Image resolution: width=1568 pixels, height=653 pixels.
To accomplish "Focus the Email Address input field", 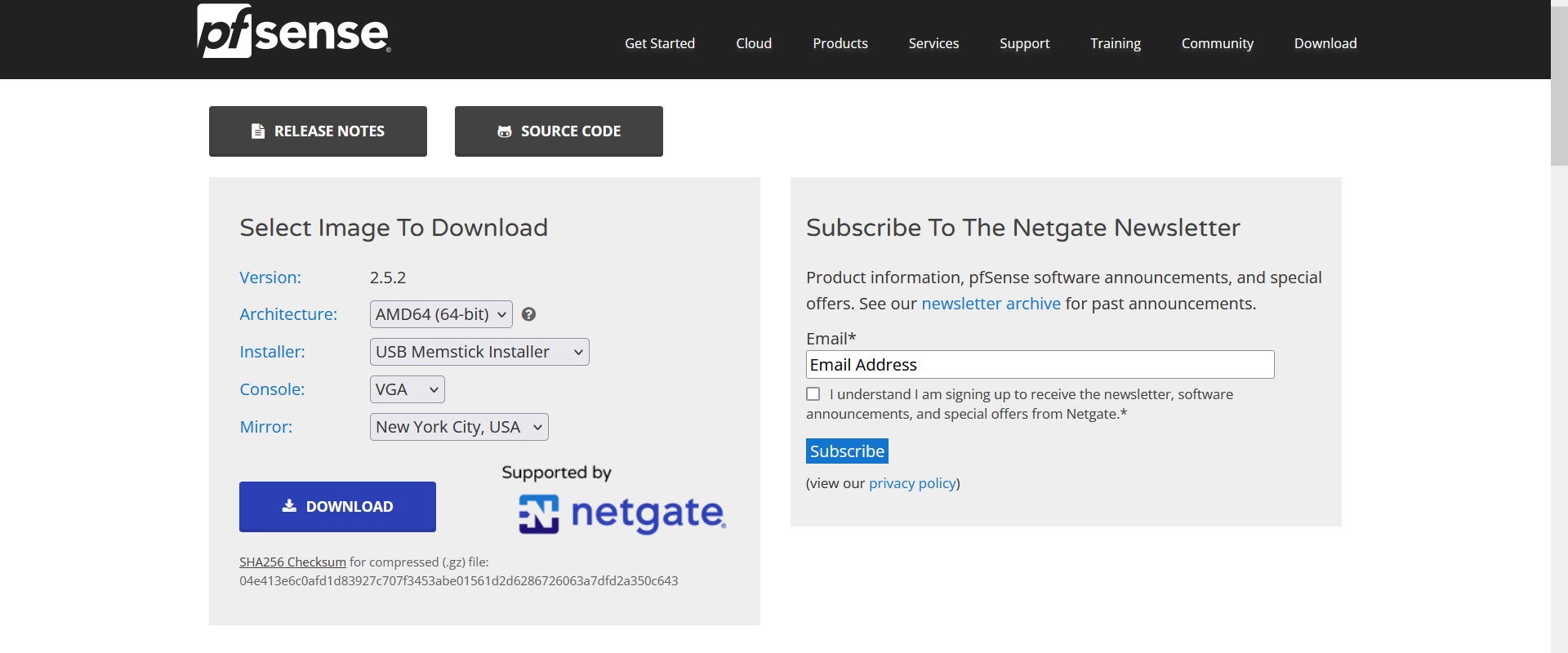I will (x=1040, y=365).
